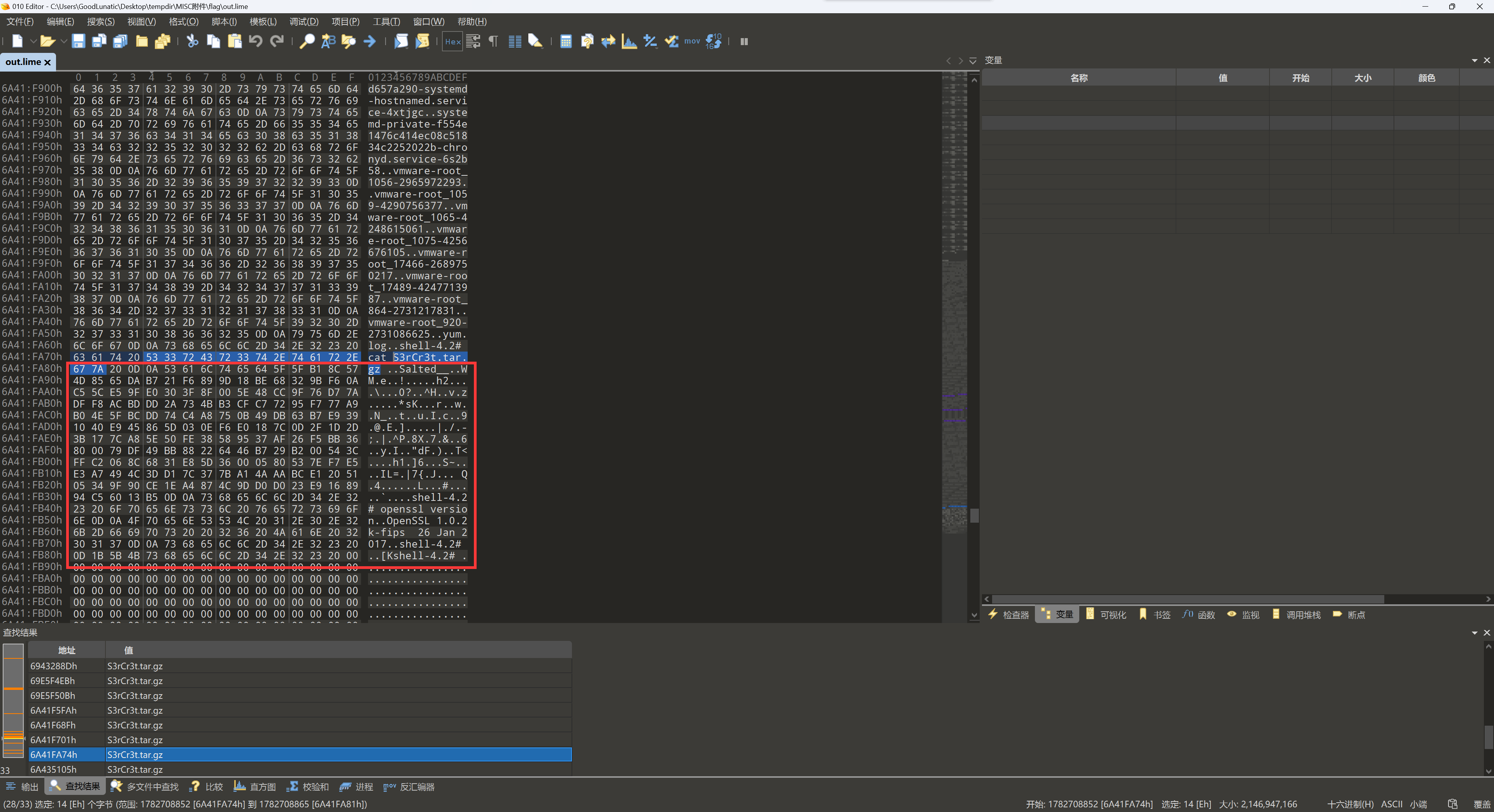Image resolution: width=1494 pixels, height=812 pixels.
Task: Expand the Open File dropdown arrow
Action: (x=64, y=41)
